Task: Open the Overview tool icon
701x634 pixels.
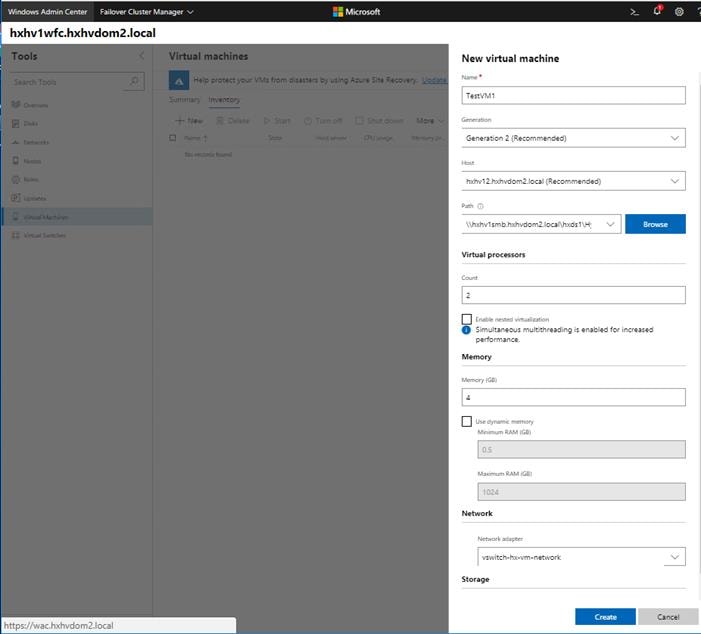Action: pyautogui.click(x=16, y=105)
